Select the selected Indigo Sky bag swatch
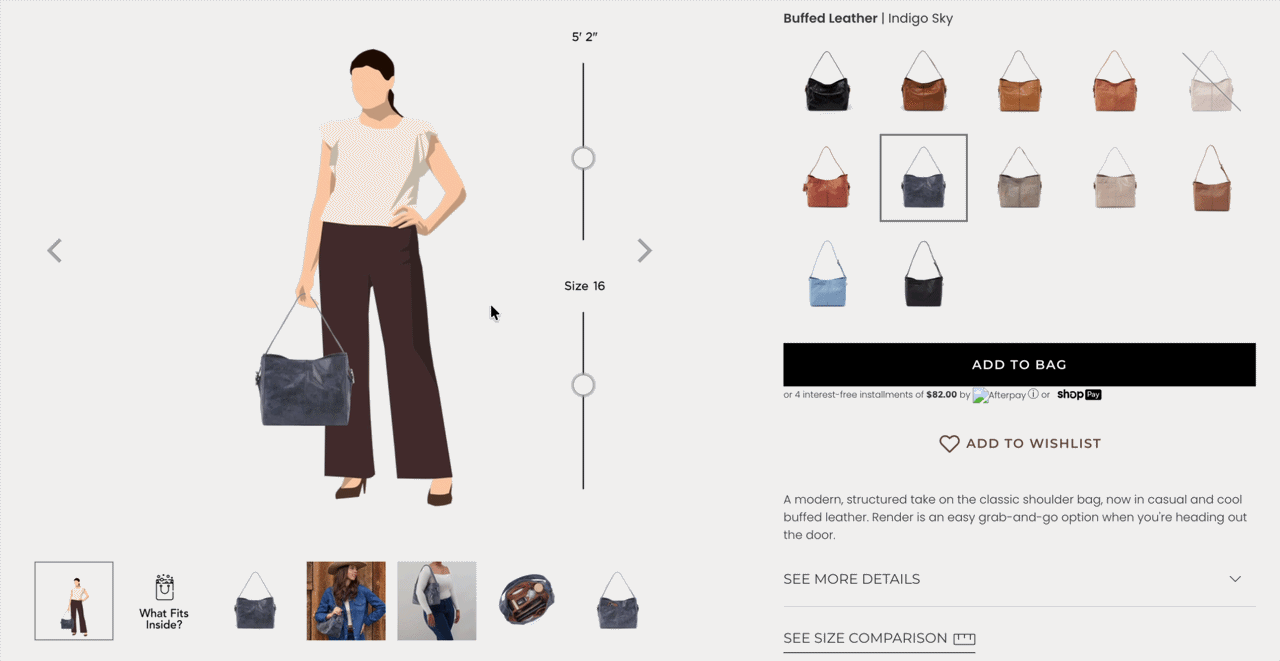Viewport: 1280px width, 661px height. (923, 178)
